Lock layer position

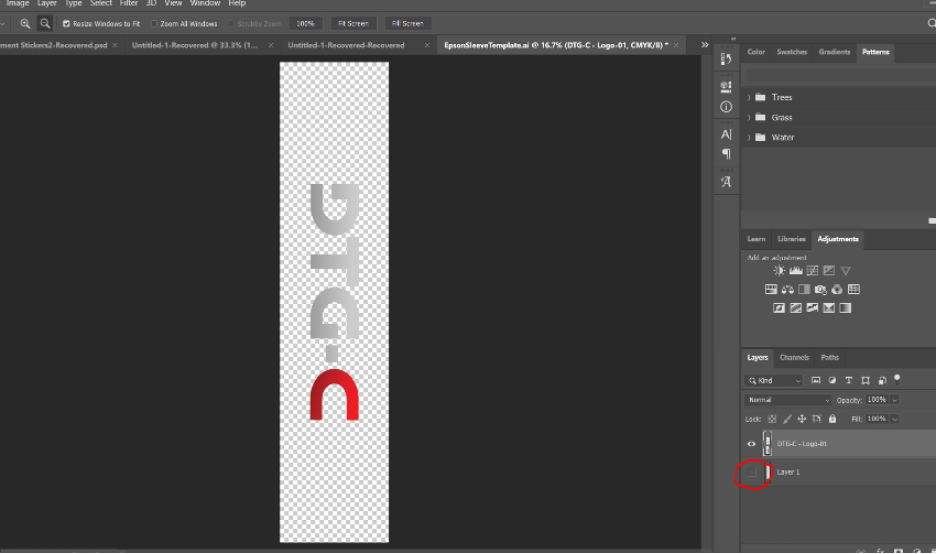pos(802,419)
